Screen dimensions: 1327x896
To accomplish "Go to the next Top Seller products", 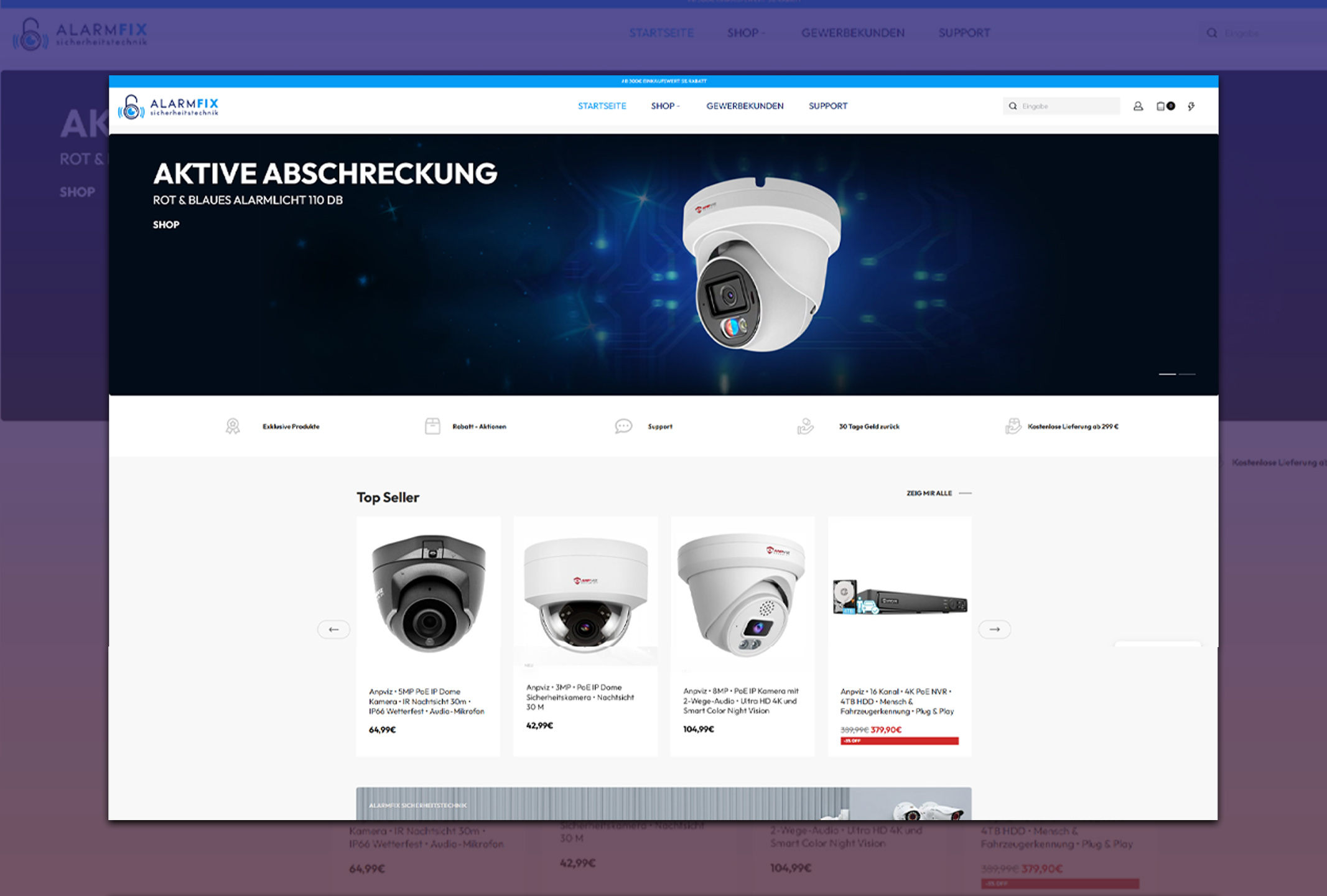I will tap(994, 629).
